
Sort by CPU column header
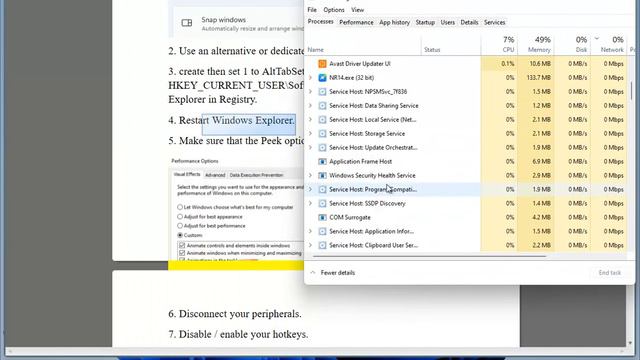pyautogui.click(x=498, y=44)
